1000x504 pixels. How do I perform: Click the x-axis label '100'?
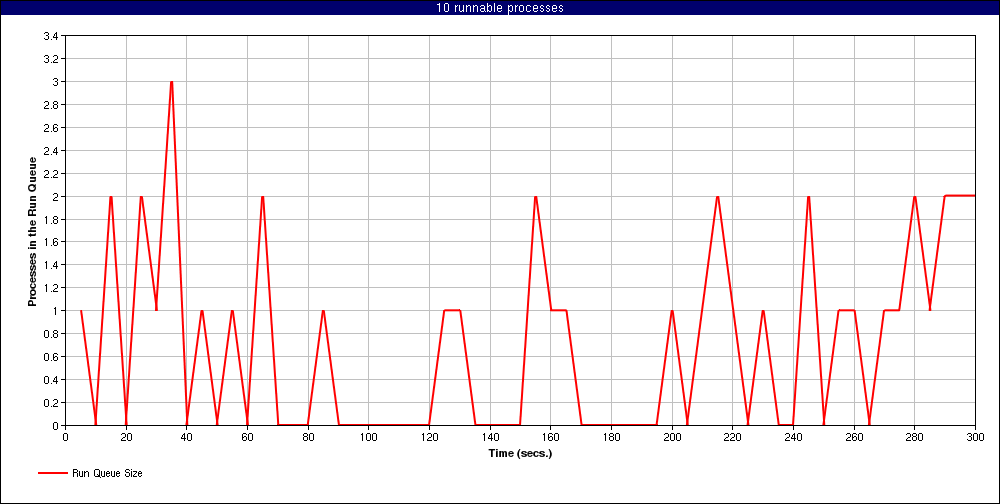pos(369,436)
